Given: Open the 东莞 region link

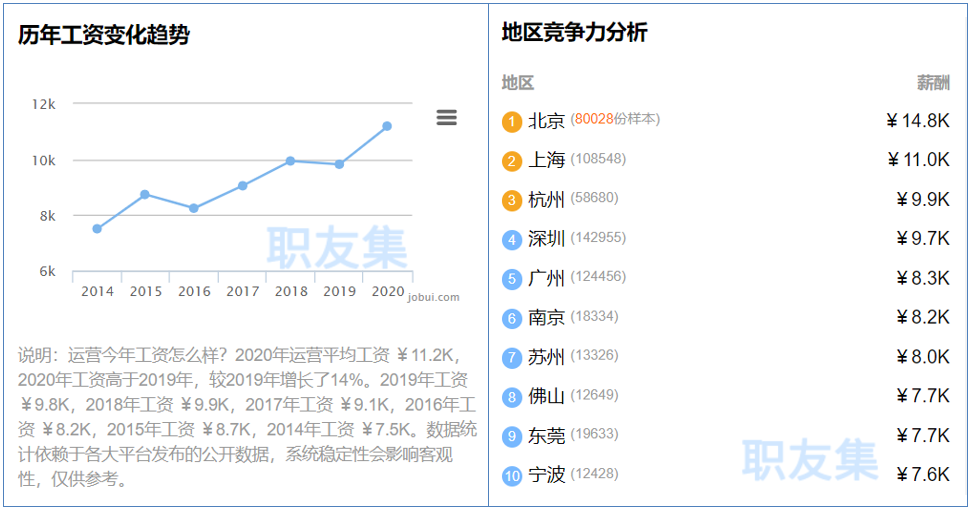Looking at the screenshot, I should click(546, 435).
